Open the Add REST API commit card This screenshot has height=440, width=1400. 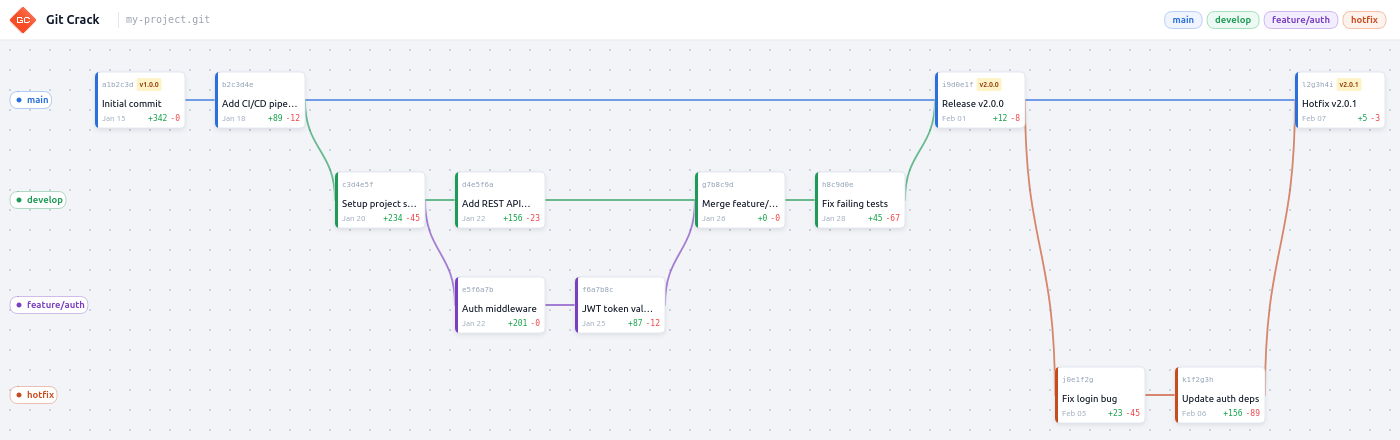500,200
